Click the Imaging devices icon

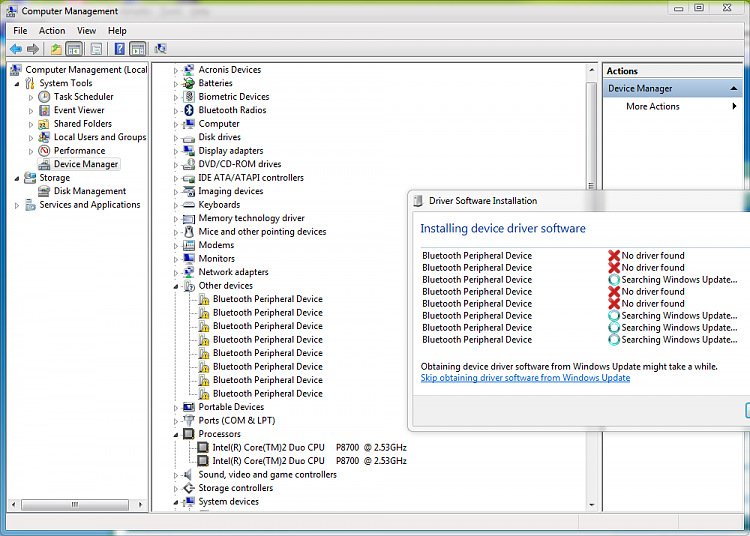[189, 191]
